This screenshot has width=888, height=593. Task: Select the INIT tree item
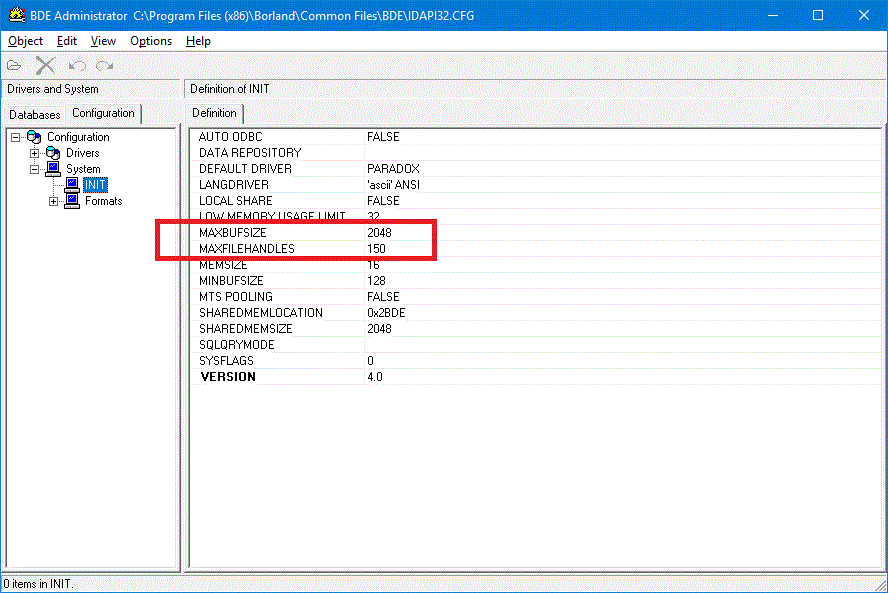(96, 185)
